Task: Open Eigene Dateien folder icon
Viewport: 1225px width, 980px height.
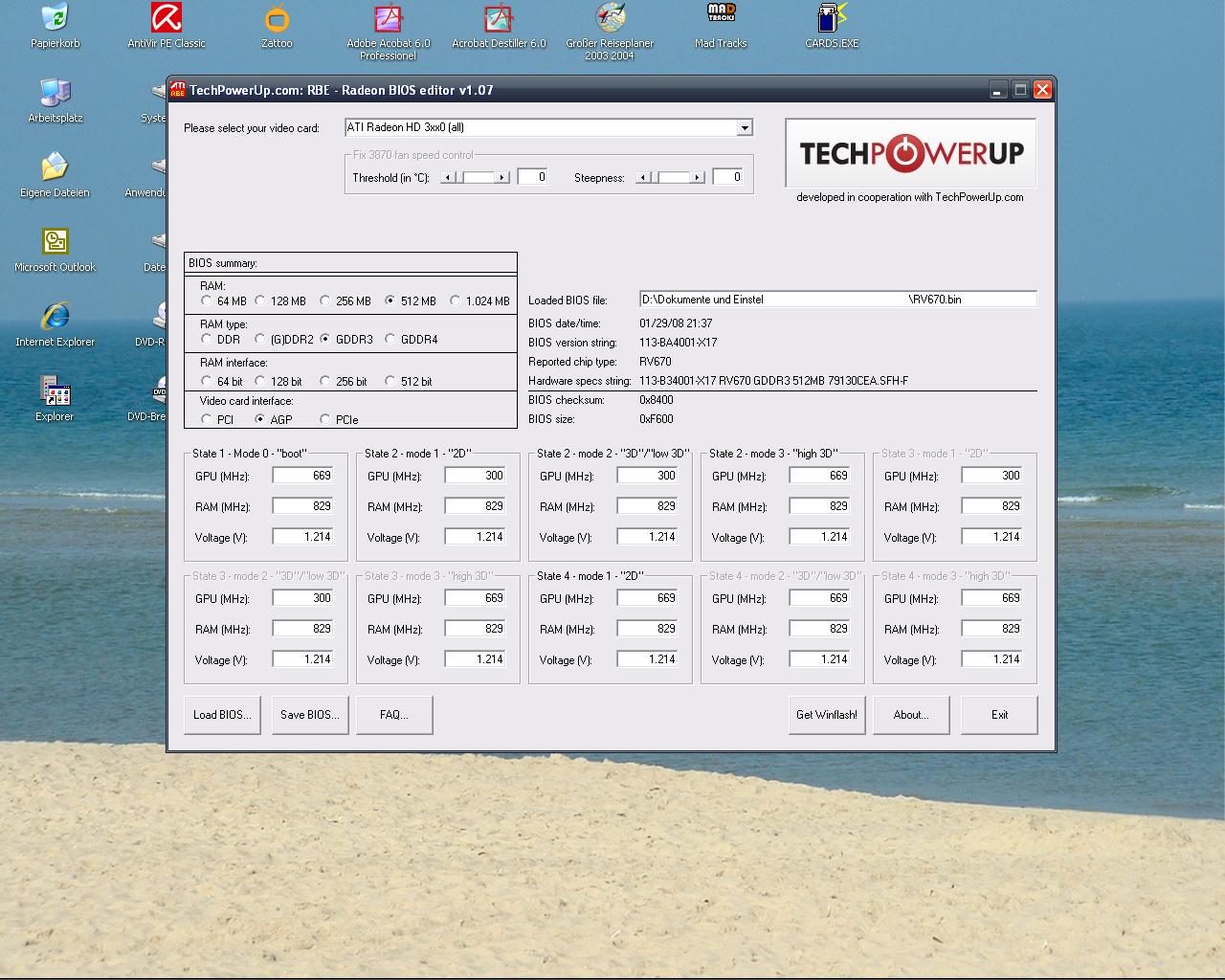Action: 55,175
